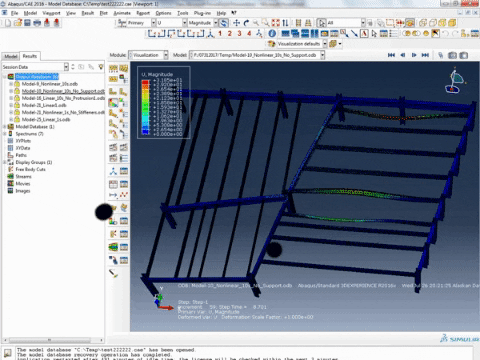Open the ODB path dropdown on the context bar

323,55
